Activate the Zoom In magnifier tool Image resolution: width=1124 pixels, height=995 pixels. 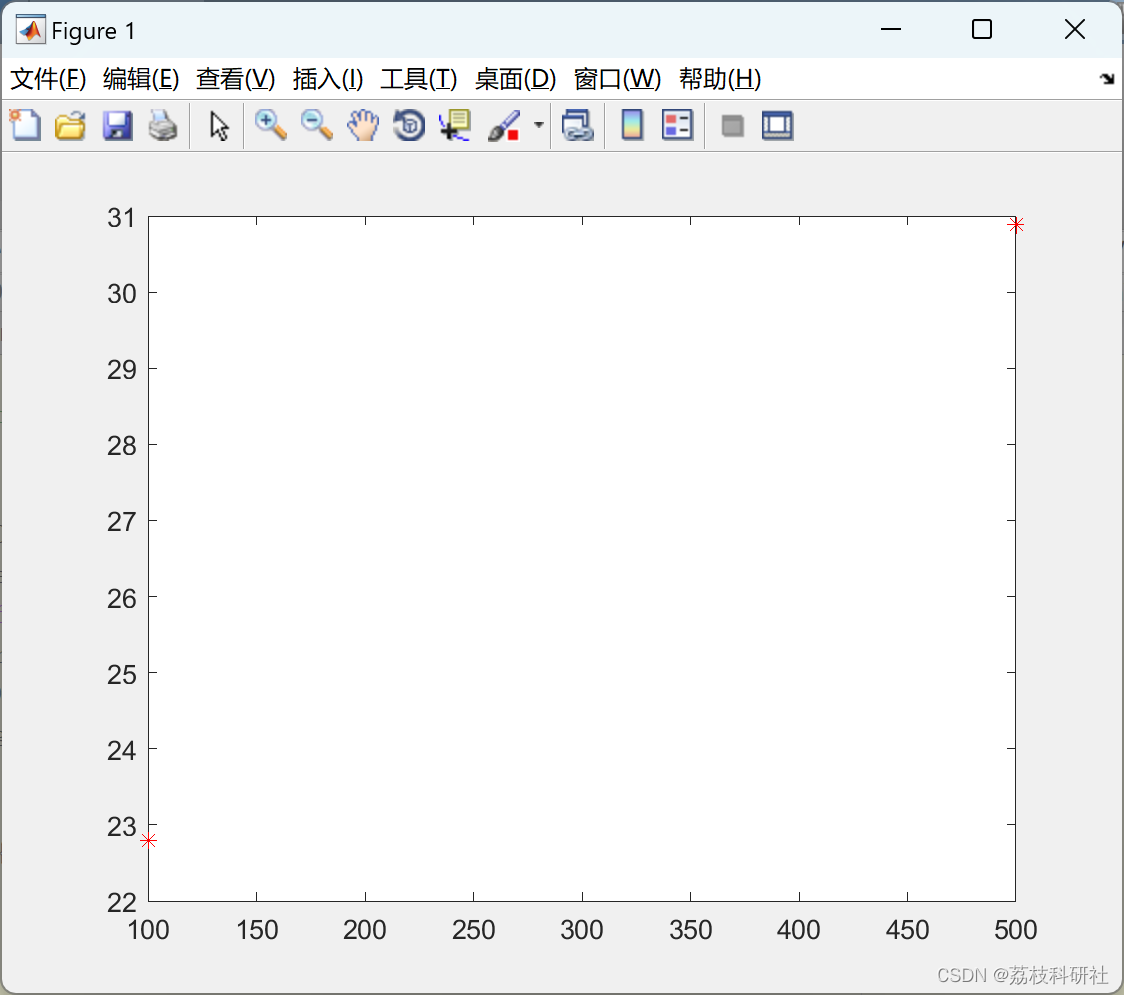(x=270, y=125)
